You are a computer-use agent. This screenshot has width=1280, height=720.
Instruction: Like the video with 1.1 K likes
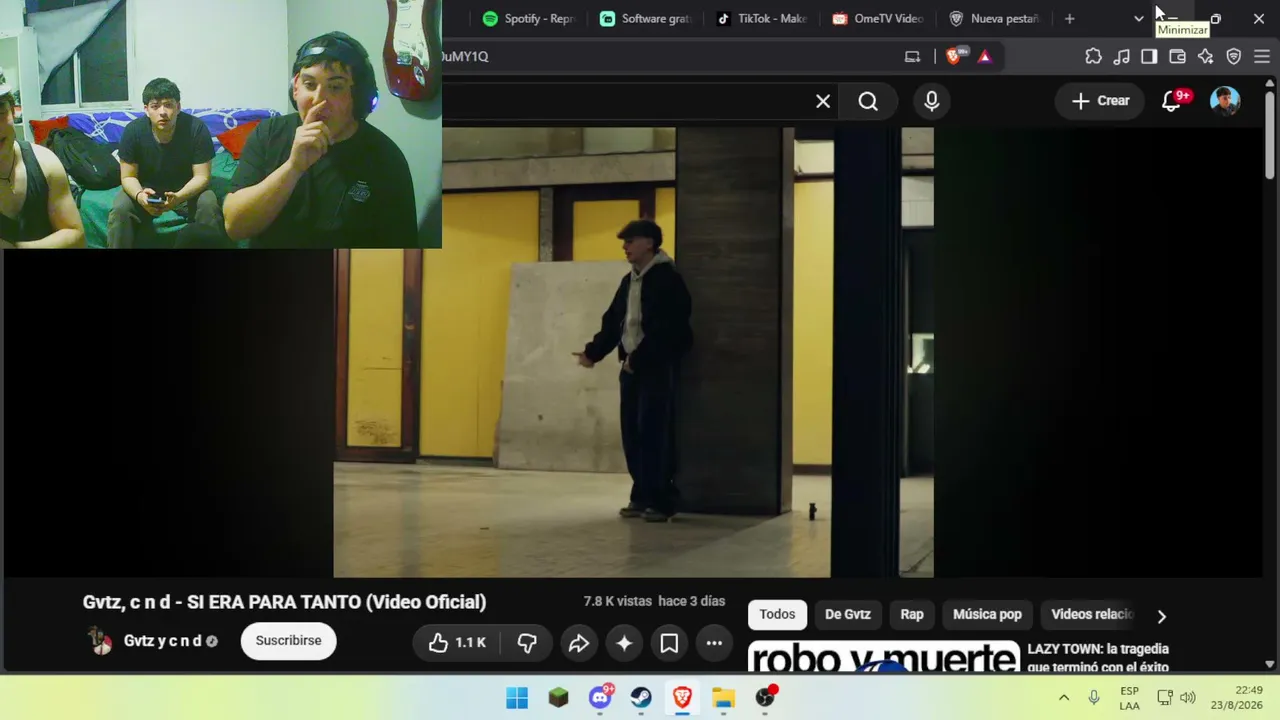click(x=457, y=643)
